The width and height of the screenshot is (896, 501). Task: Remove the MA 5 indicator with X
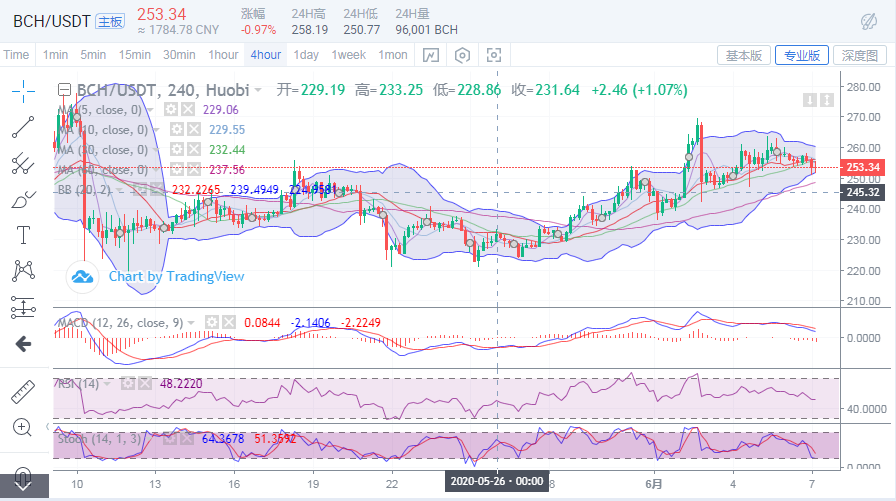click(x=189, y=109)
